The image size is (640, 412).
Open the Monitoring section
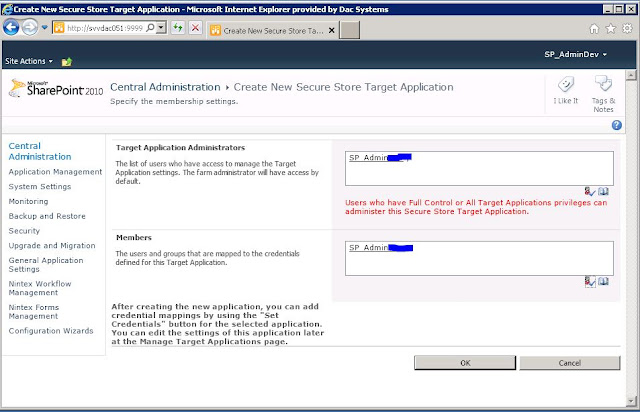29,201
